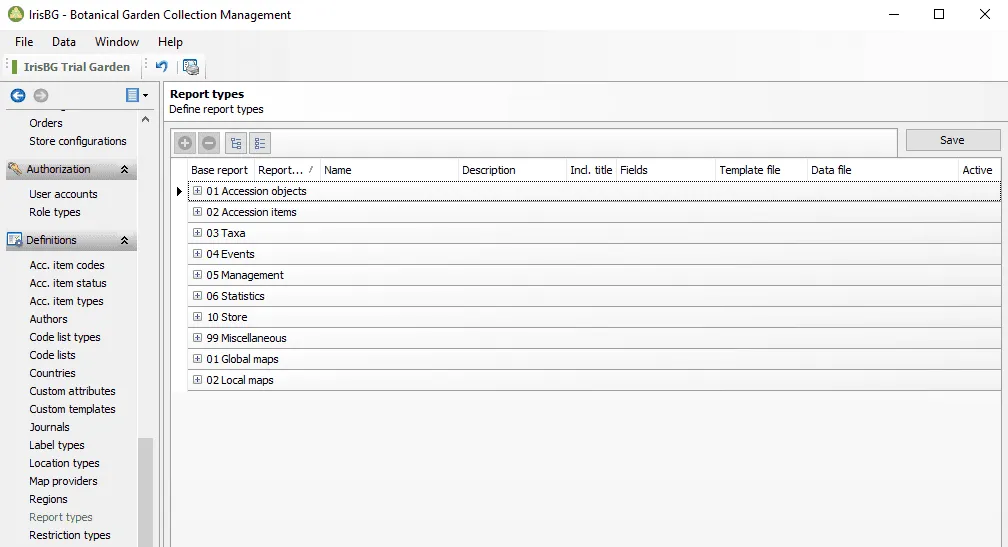Image resolution: width=1008 pixels, height=547 pixels.
Task: Click the Definitions section icon
Action: click(x=15, y=240)
